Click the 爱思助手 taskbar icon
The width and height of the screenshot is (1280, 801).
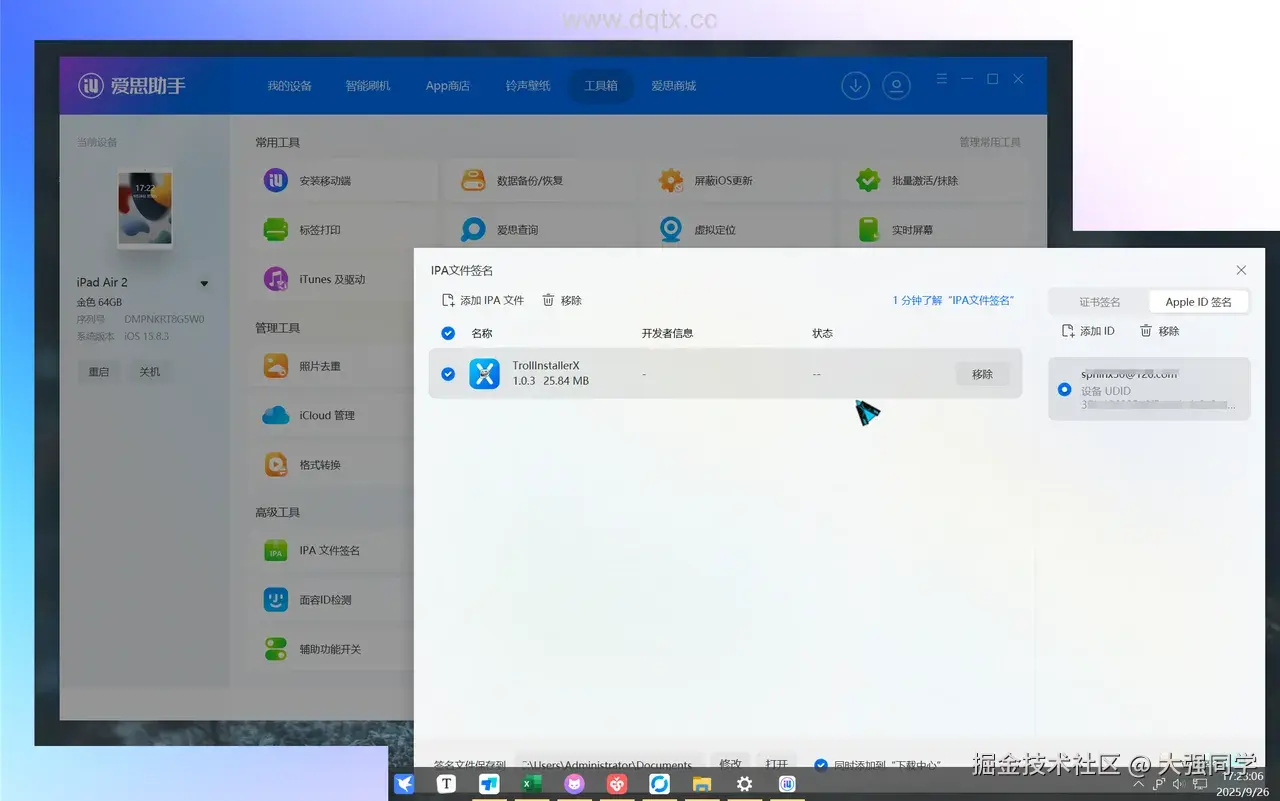click(787, 784)
